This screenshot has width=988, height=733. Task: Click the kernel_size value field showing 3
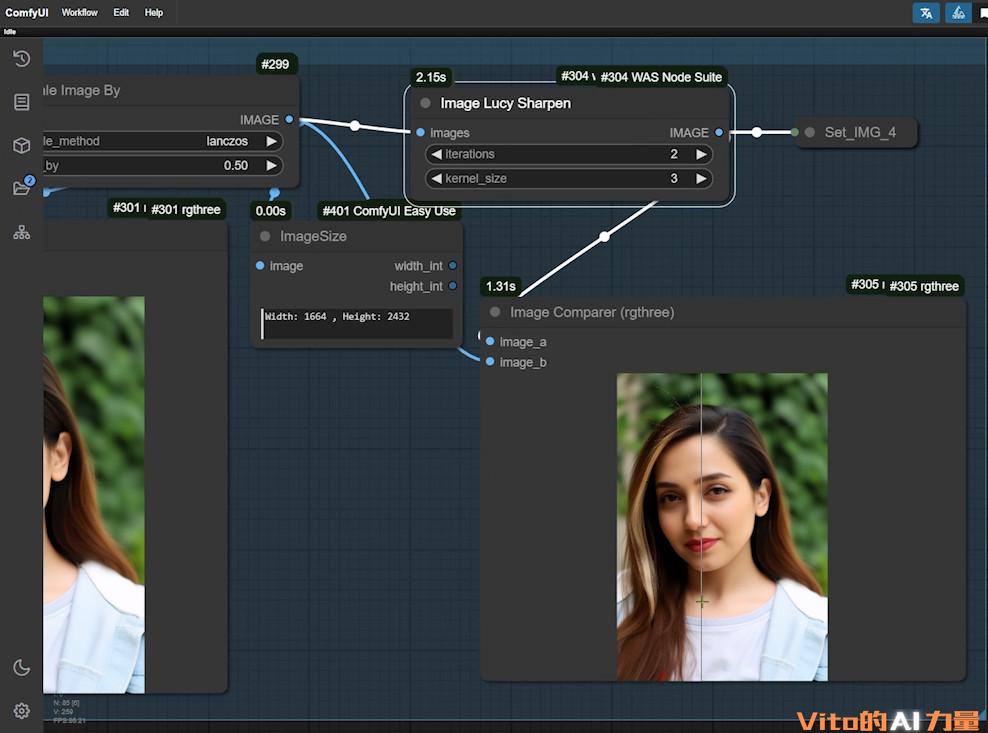pyautogui.click(x=569, y=178)
